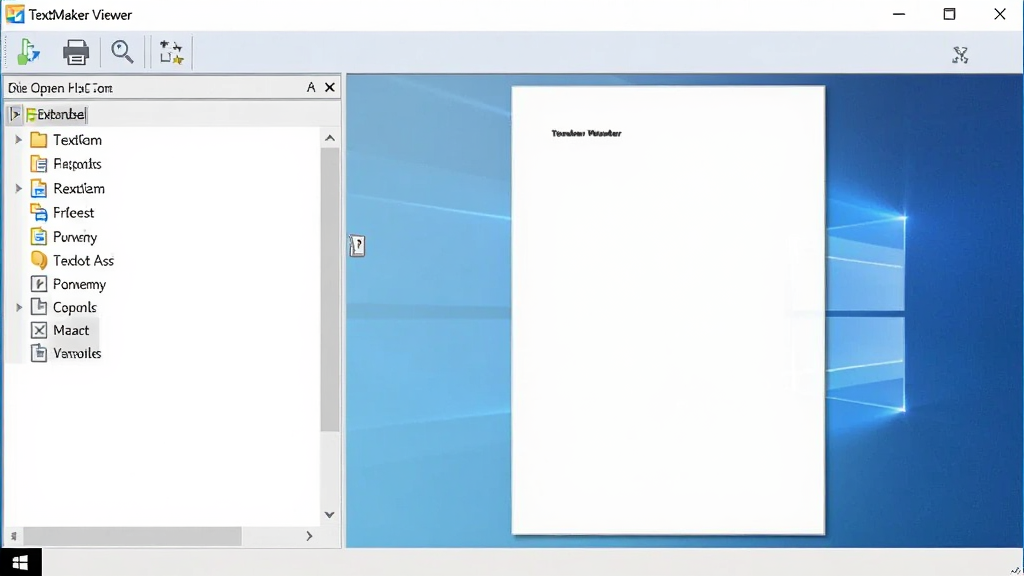Image resolution: width=1024 pixels, height=576 pixels.
Task: Collapse the Extanlsel root node arrow
Action: pos(15,114)
